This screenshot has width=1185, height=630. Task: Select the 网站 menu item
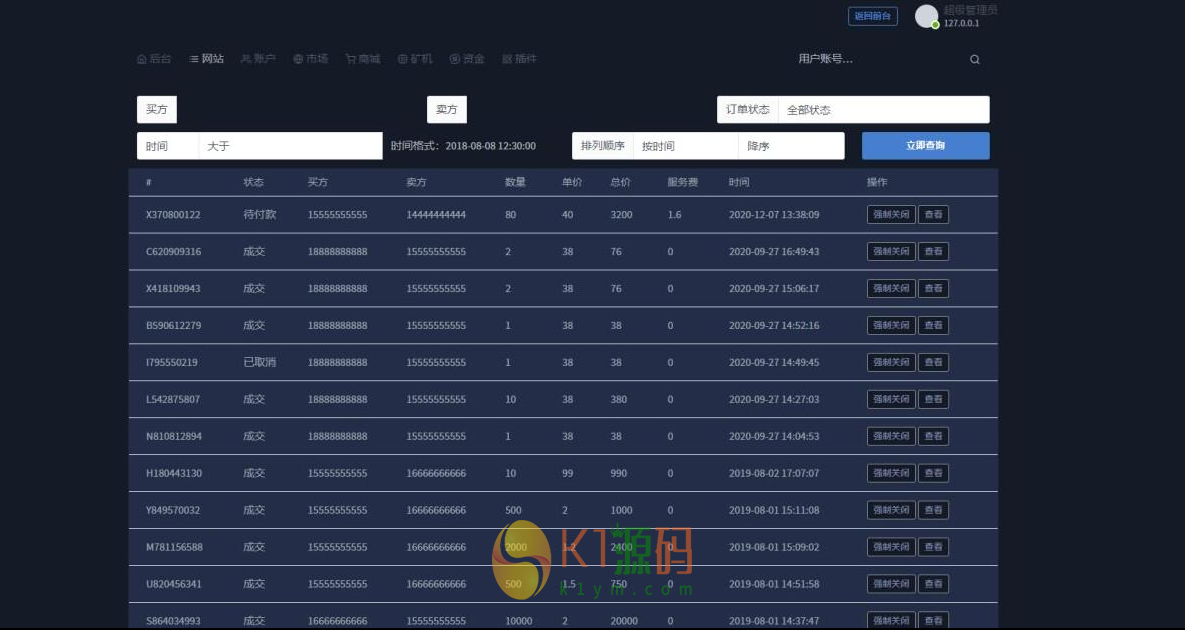[207, 59]
